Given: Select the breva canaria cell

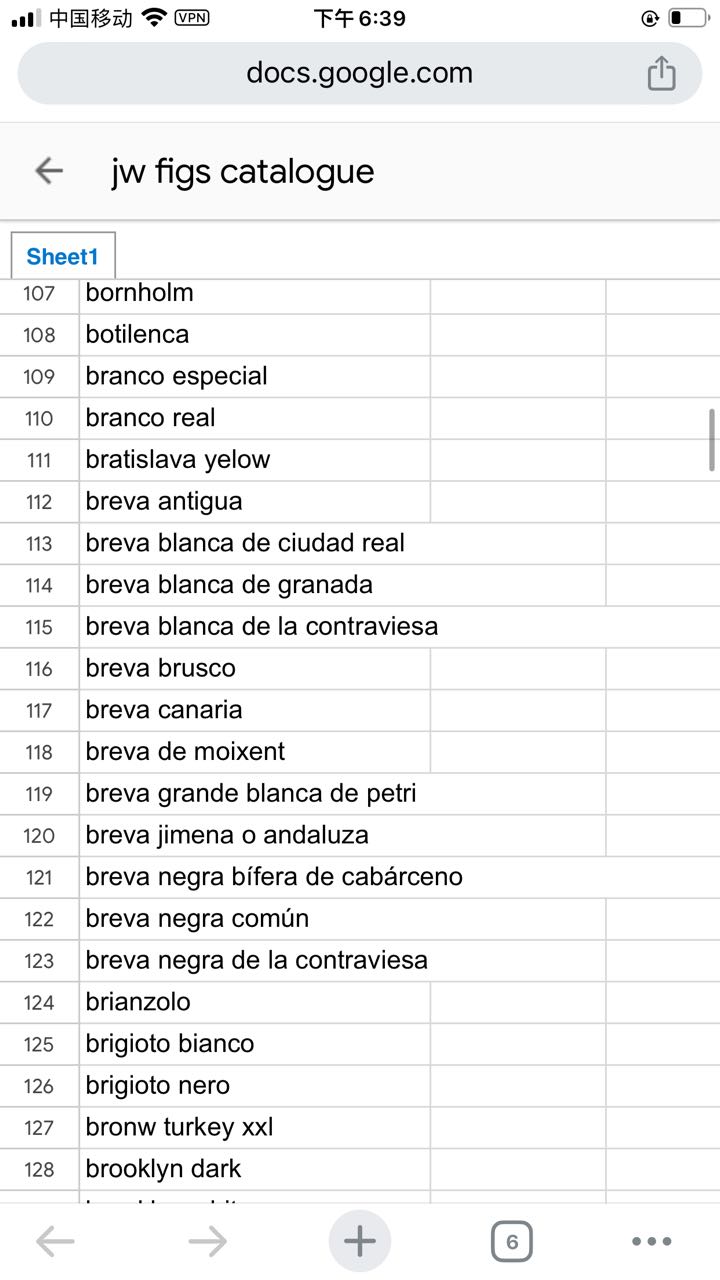Looking at the screenshot, I should [x=255, y=710].
